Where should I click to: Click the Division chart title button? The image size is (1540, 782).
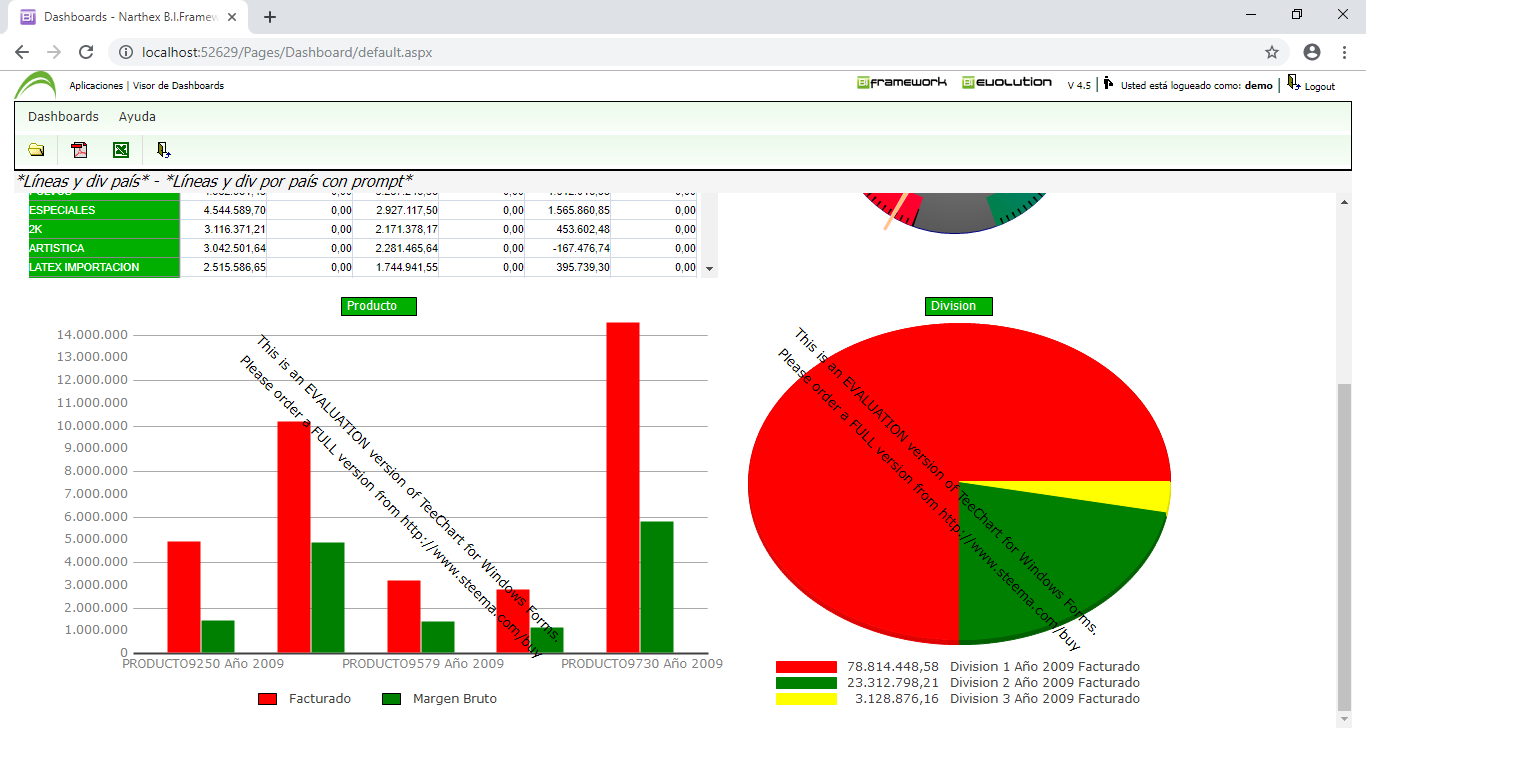pyautogui.click(x=959, y=306)
